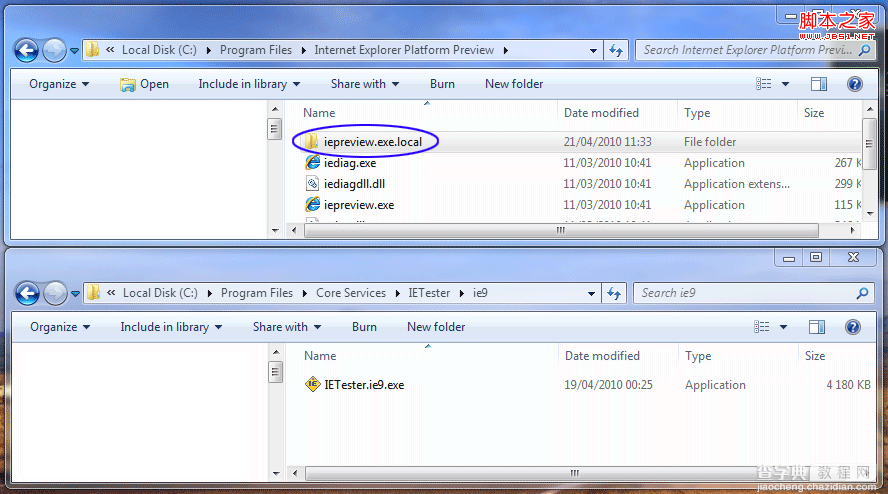The image size is (888, 494).
Task: Click Internet Explorer Platform Preview breadcrumb
Action: (x=404, y=50)
